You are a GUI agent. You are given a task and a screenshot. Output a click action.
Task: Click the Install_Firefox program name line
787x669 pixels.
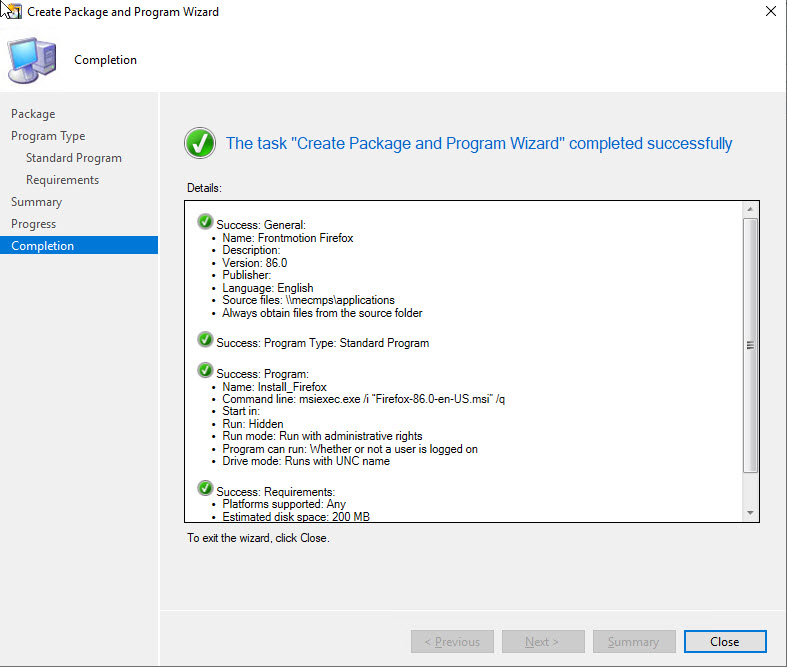pos(274,387)
